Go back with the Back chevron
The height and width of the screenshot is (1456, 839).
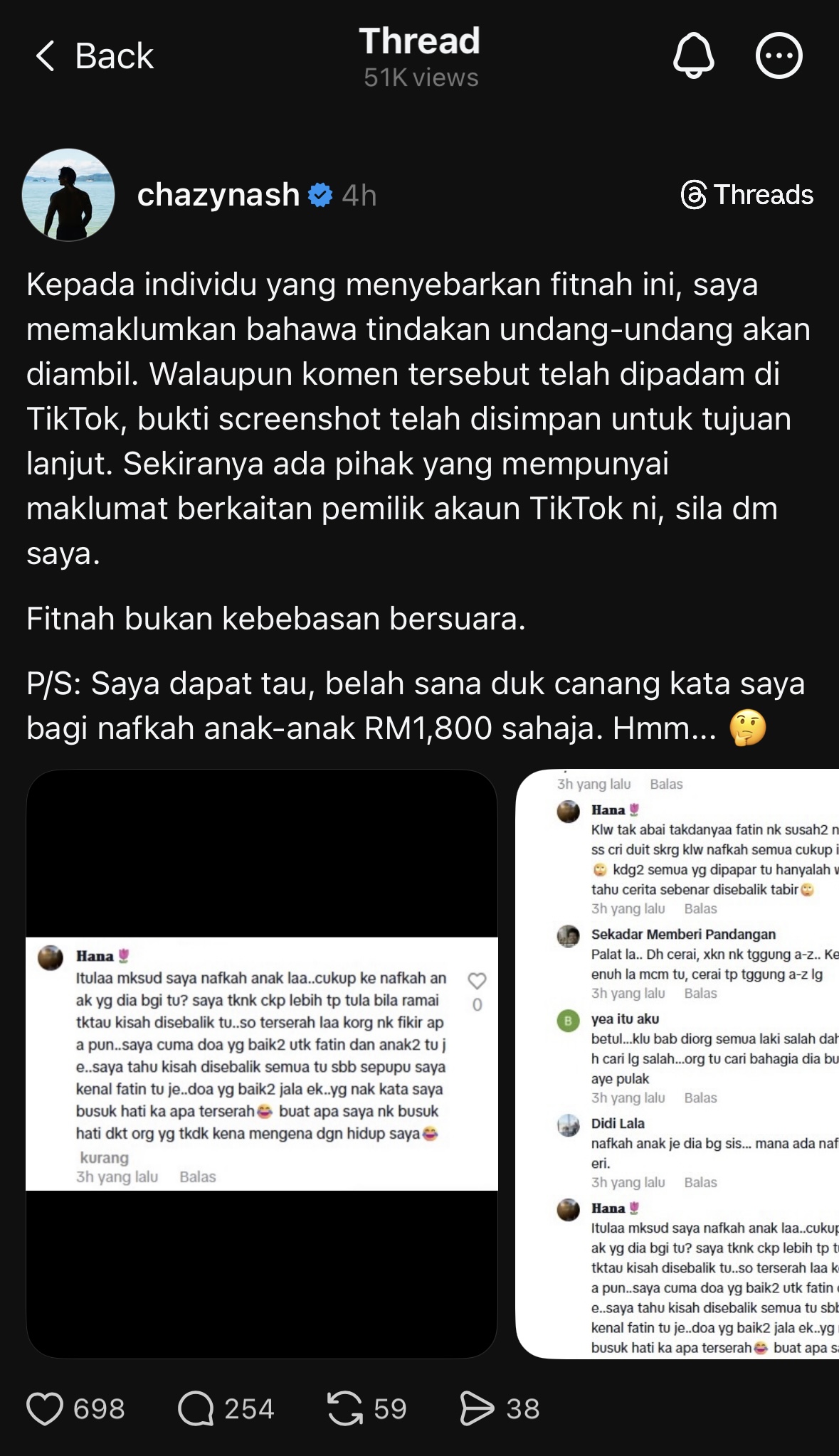94,55
